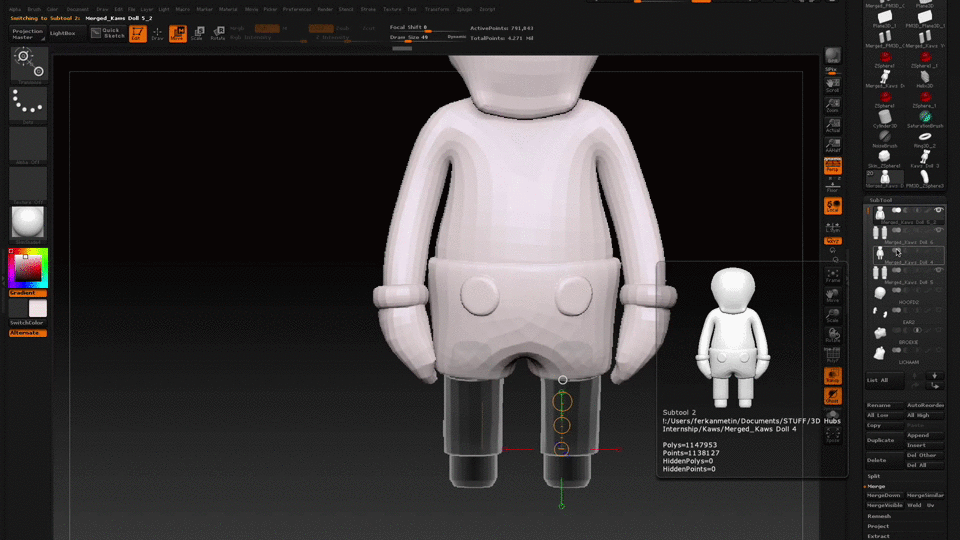Image resolution: width=960 pixels, height=540 pixels.
Task: Click the Frame view button
Action: tap(833, 276)
